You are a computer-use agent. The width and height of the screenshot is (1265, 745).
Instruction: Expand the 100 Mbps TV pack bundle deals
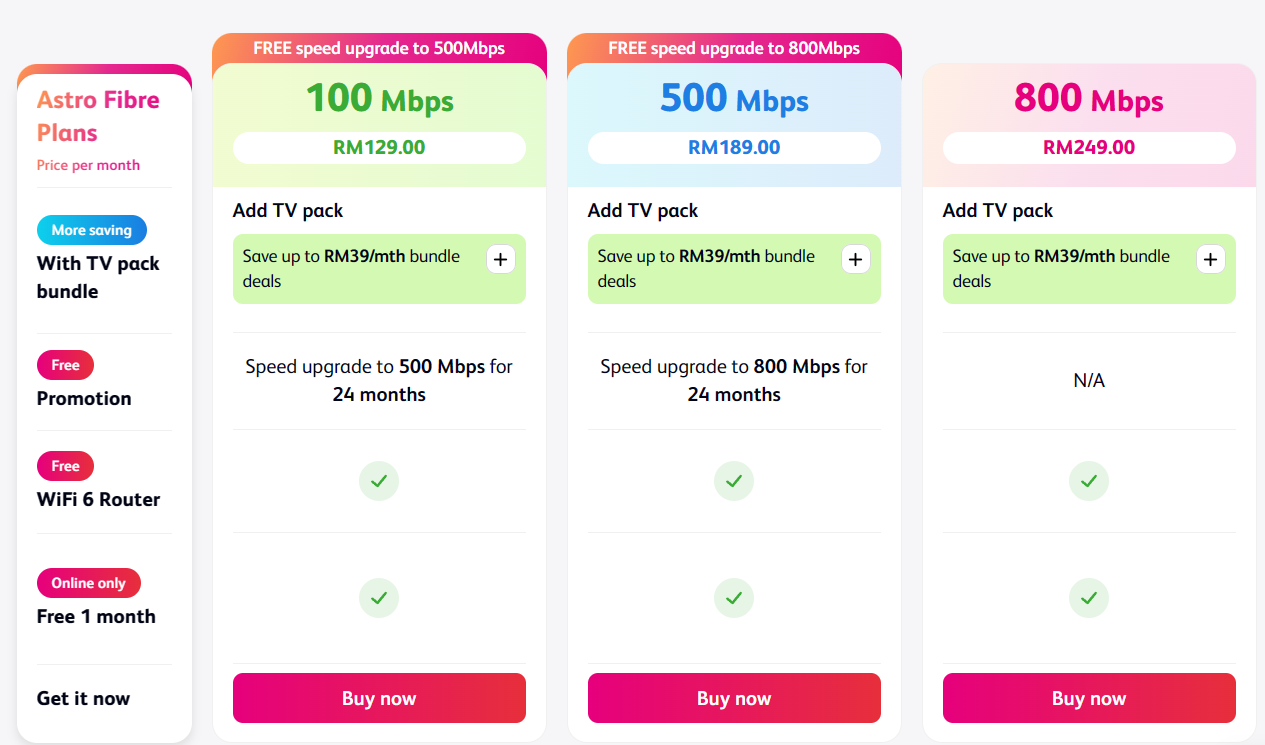(501, 260)
